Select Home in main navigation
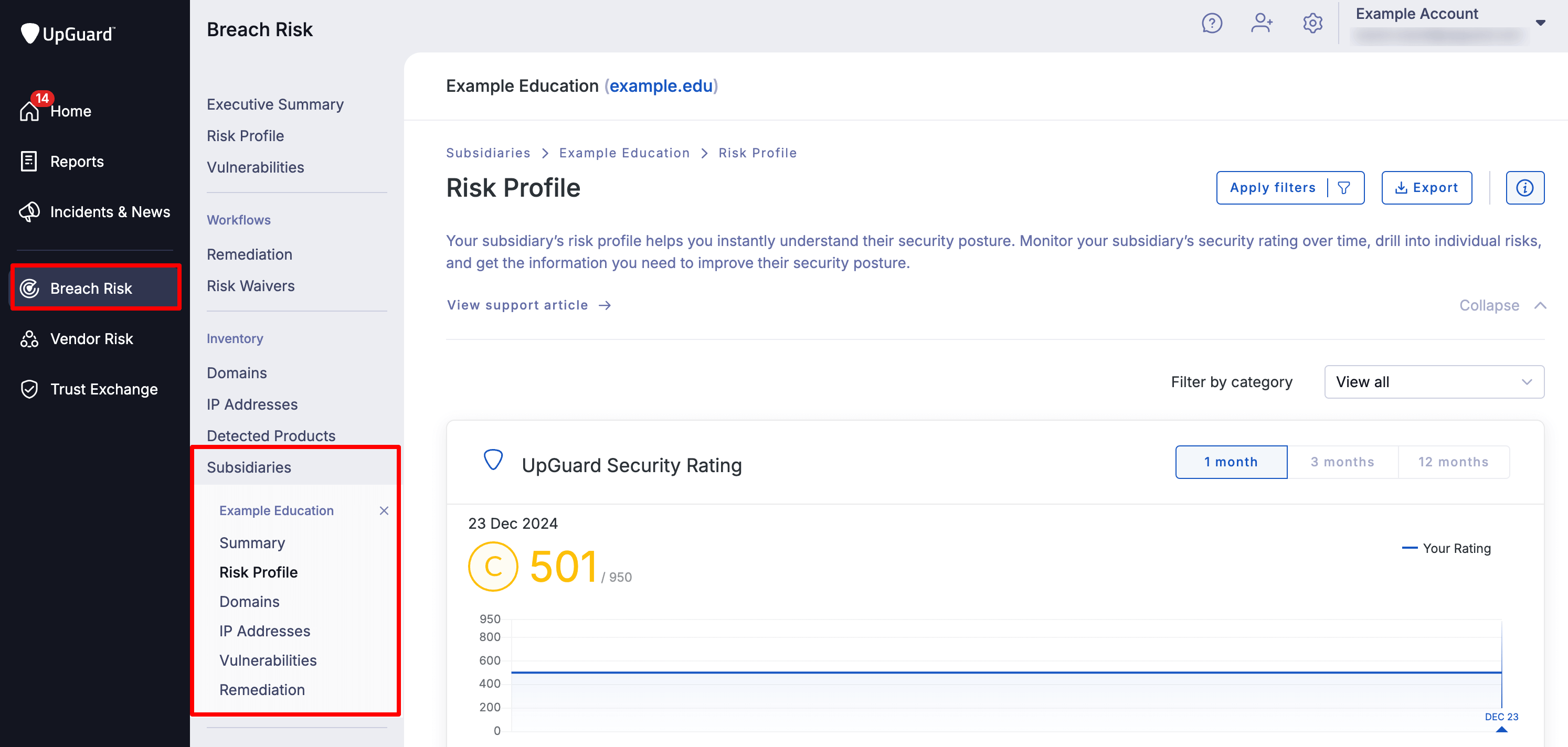 click(x=71, y=111)
